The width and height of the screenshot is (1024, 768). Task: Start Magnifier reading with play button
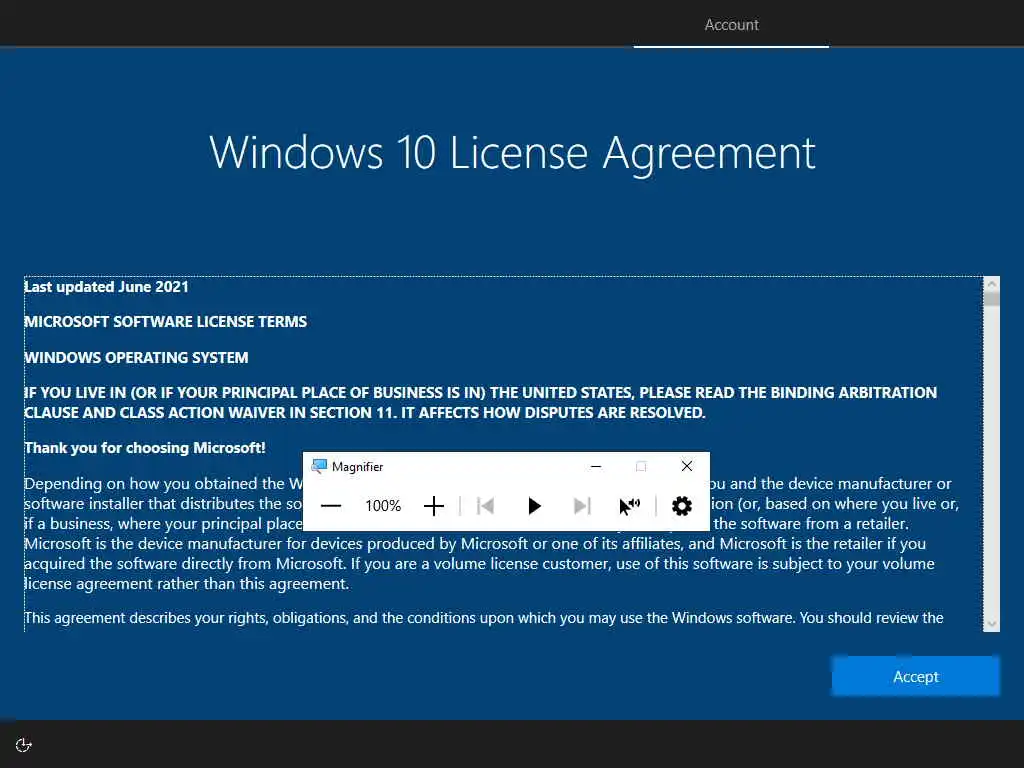pyautogui.click(x=534, y=506)
